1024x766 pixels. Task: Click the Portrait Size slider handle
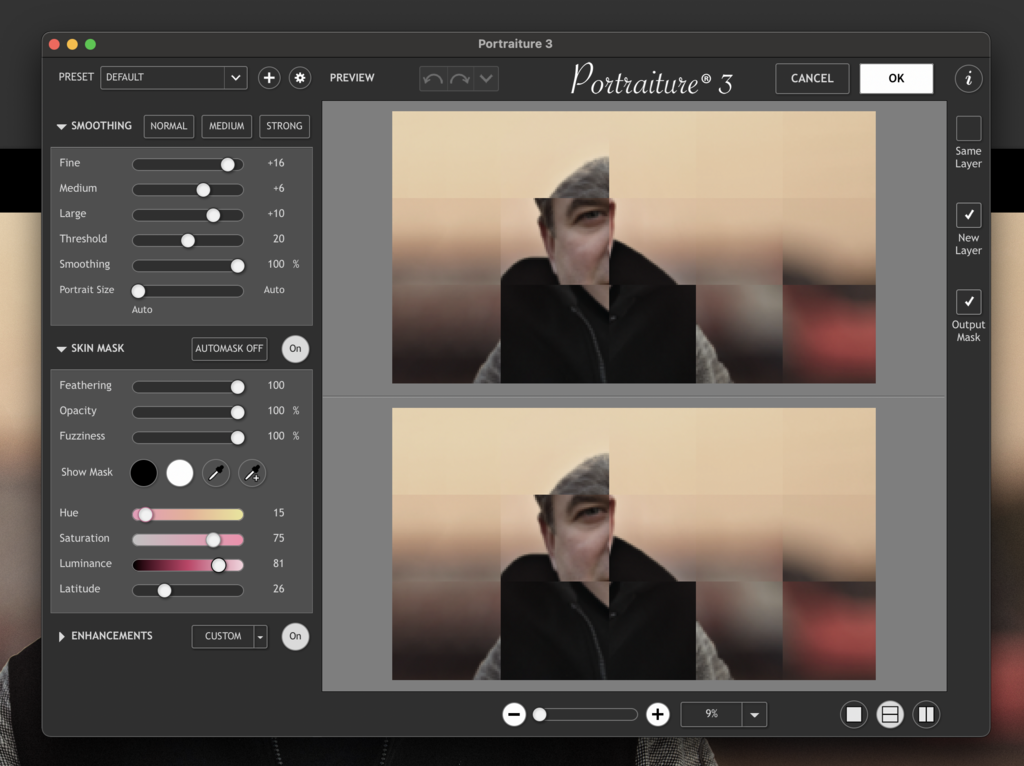[138, 291]
